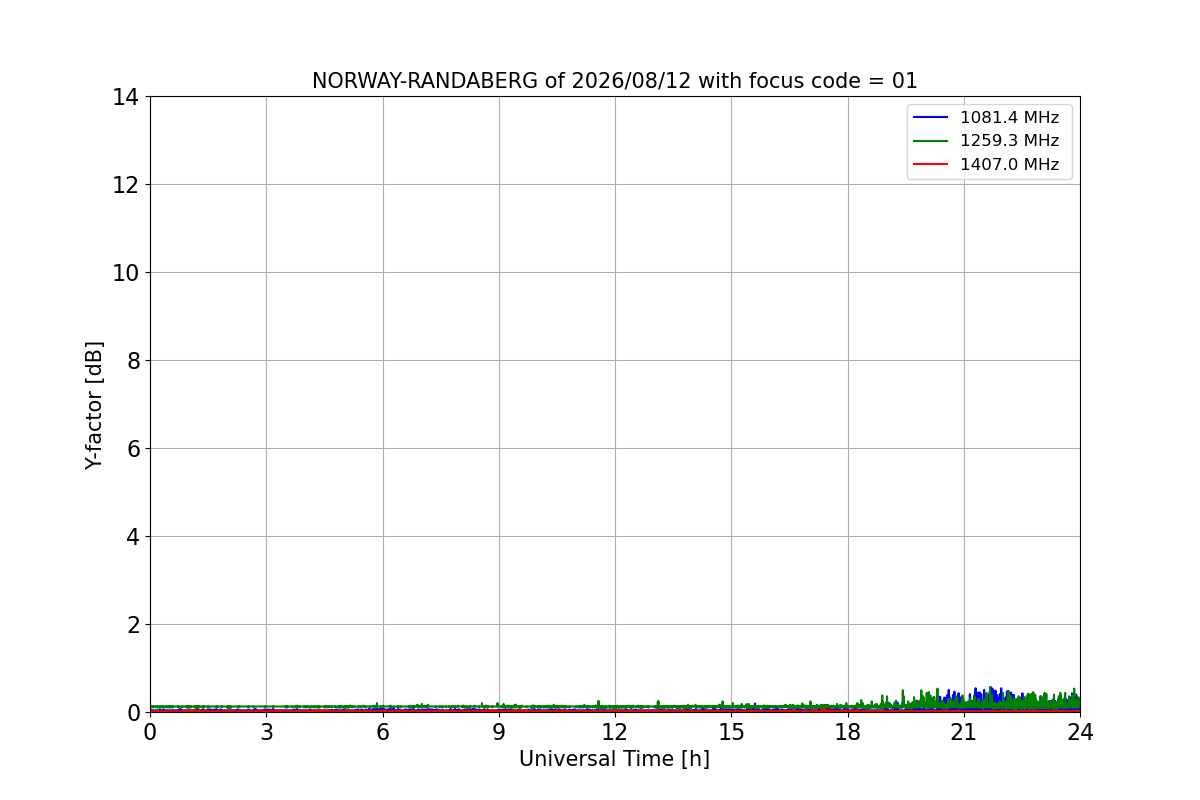Click the Y-factor [dB] axis label

pyautogui.click(x=94, y=405)
